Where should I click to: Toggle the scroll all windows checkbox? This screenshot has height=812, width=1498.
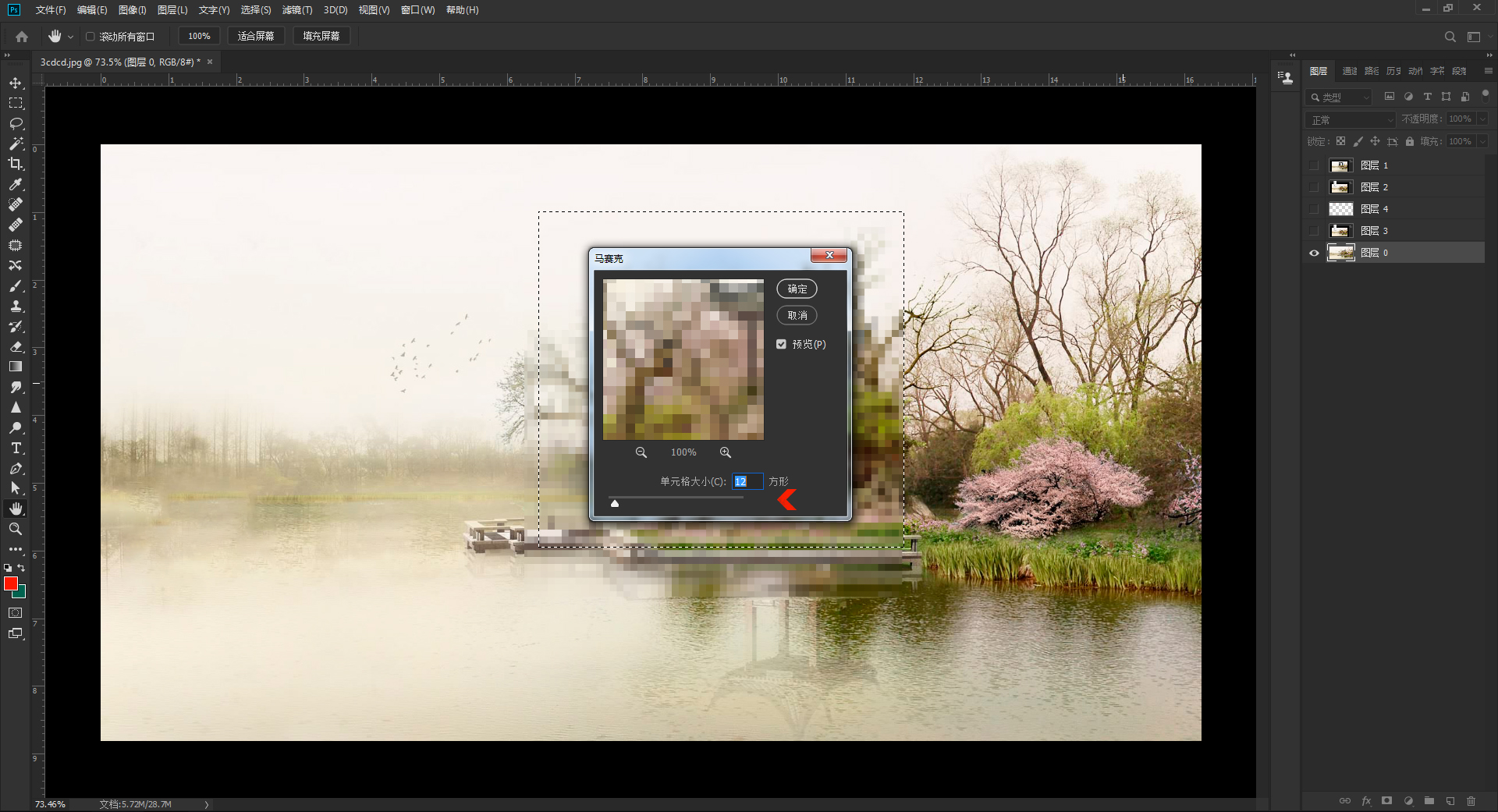[91, 37]
